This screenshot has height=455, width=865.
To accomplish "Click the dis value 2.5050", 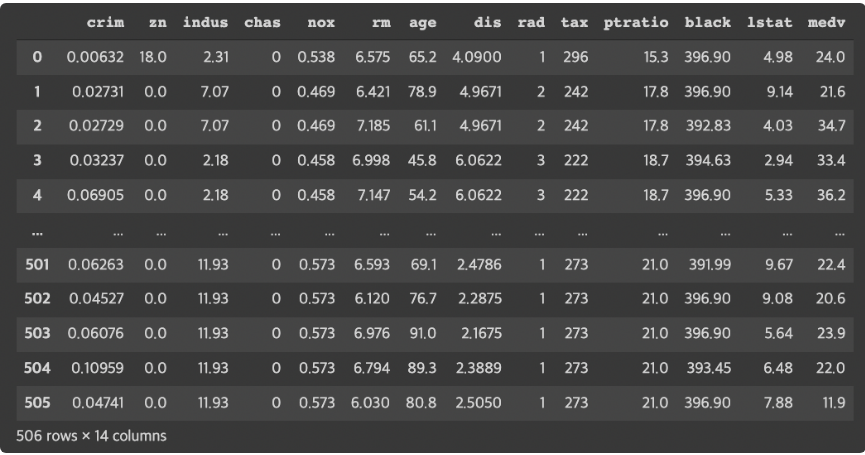I will pos(478,403).
